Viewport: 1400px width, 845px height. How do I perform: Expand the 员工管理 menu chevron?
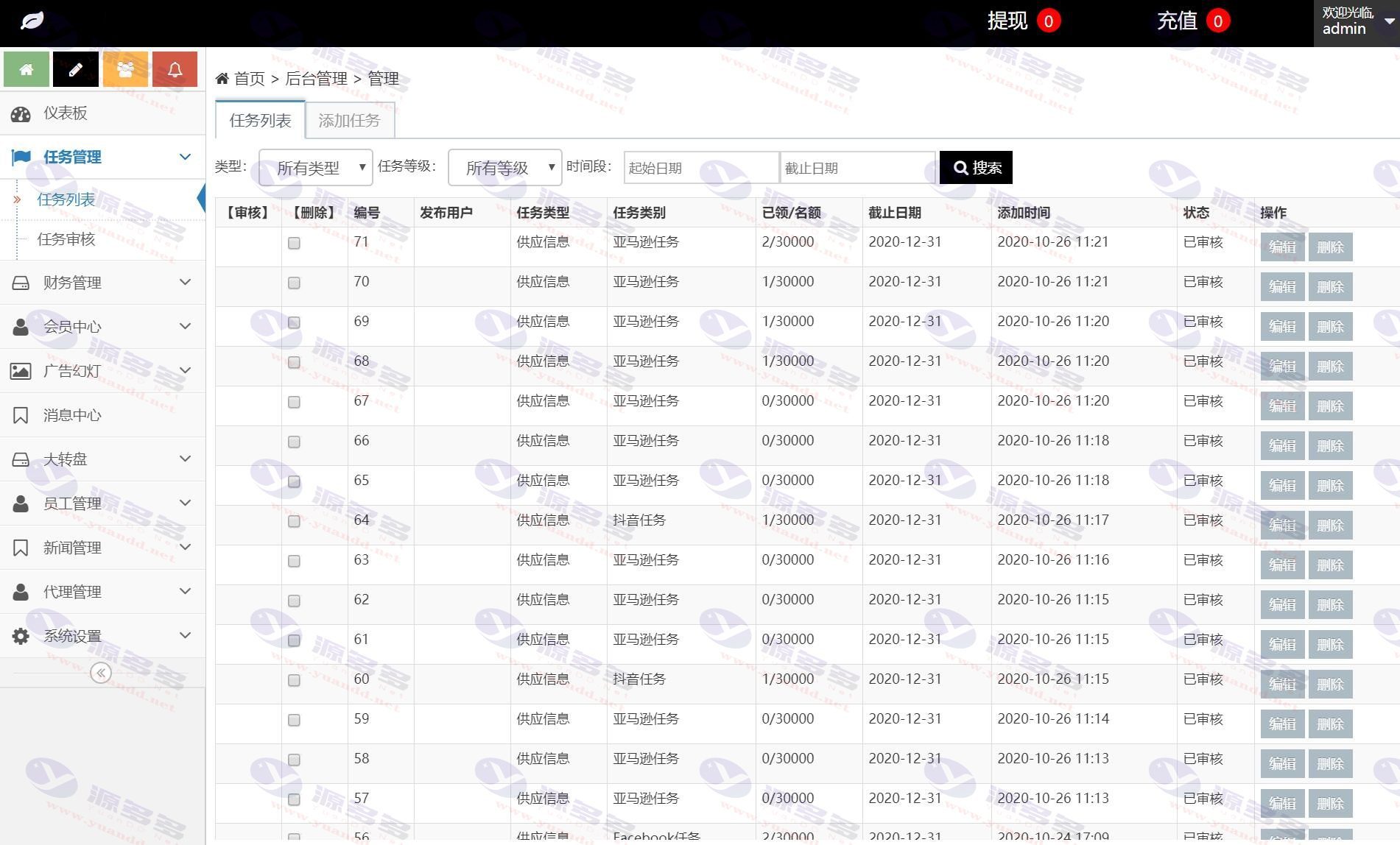click(x=185, y=503)
